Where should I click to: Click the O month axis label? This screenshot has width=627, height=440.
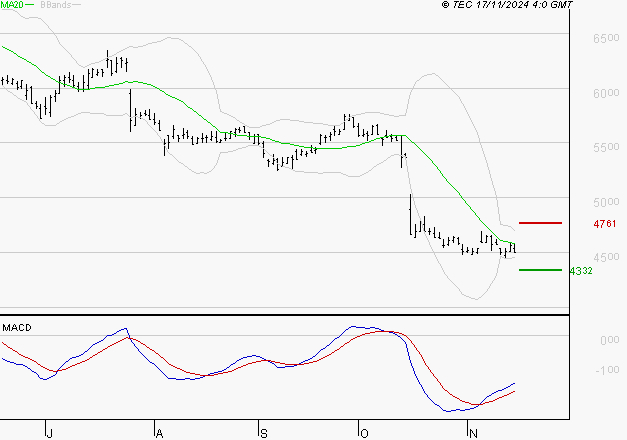point(364,434)
